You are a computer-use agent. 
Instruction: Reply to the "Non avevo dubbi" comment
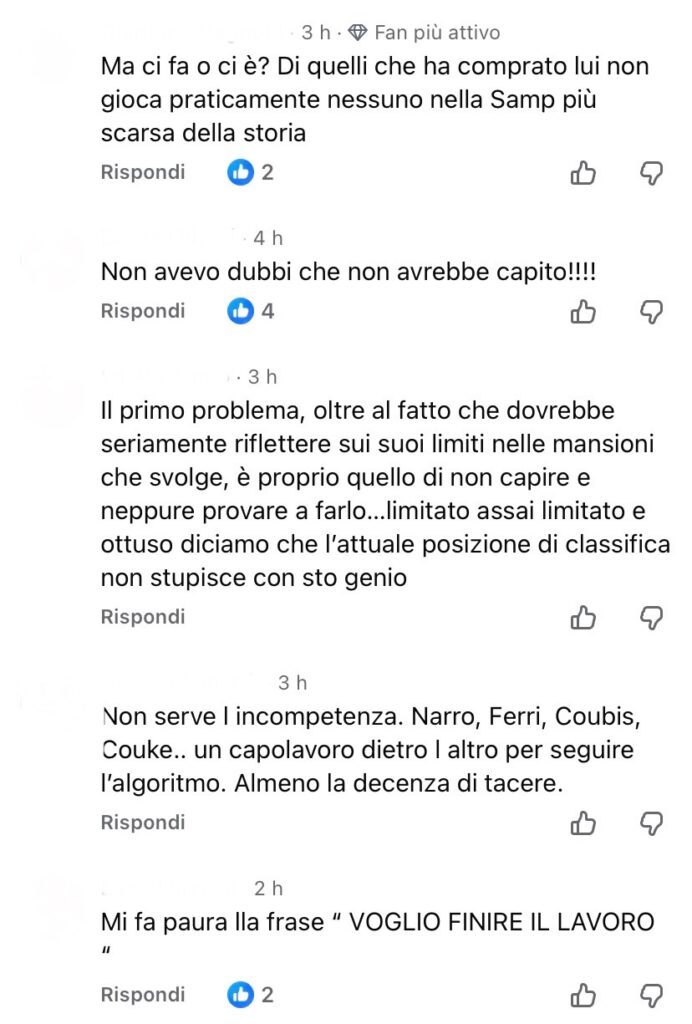tap(143, 311)
